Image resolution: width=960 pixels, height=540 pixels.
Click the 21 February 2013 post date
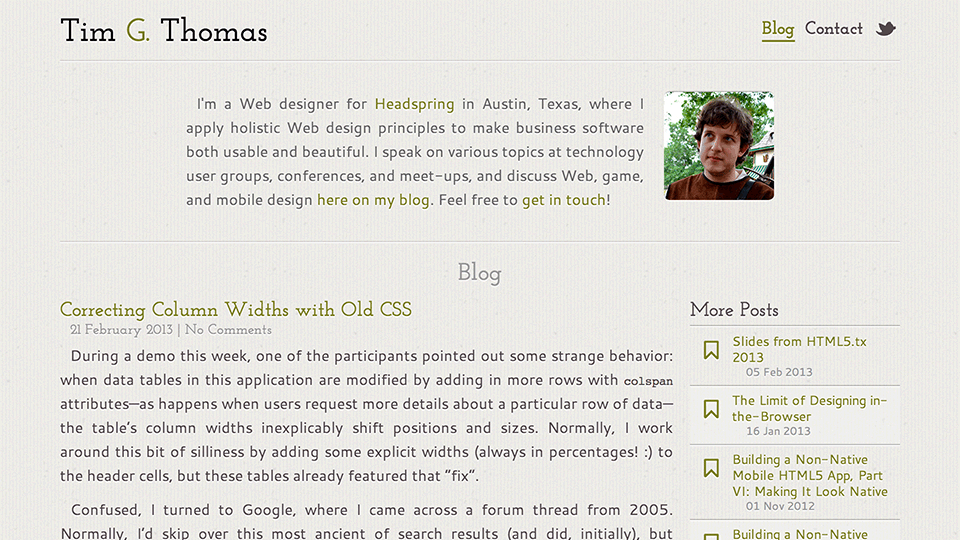tap(121, 330)
